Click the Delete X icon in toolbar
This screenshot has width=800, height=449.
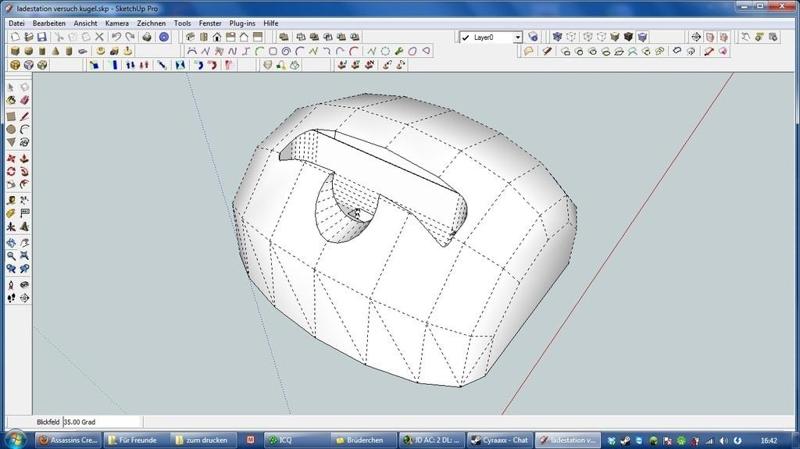tap(99, 37)
